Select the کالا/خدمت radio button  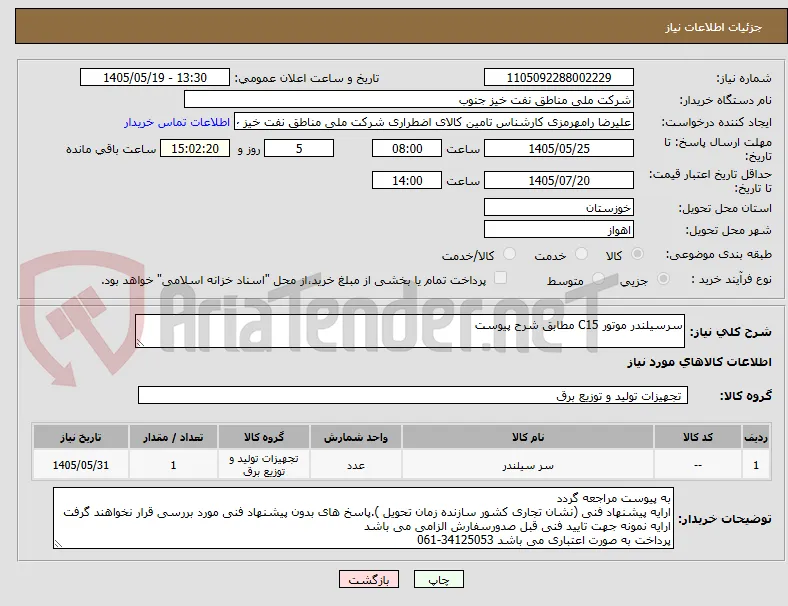[x=510, y=254]
